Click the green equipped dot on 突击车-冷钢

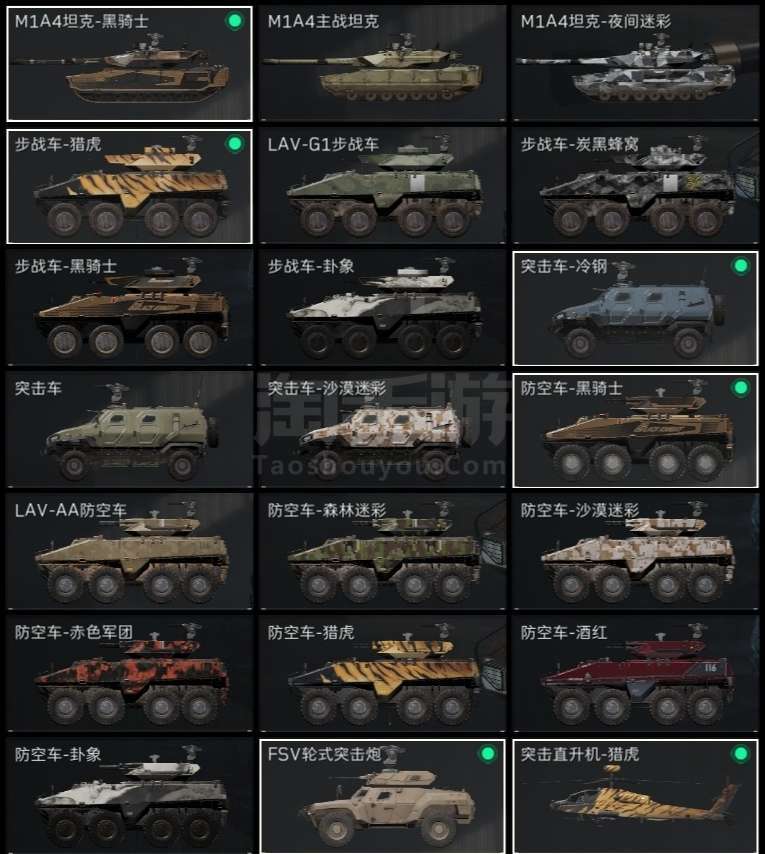(740, 266)
